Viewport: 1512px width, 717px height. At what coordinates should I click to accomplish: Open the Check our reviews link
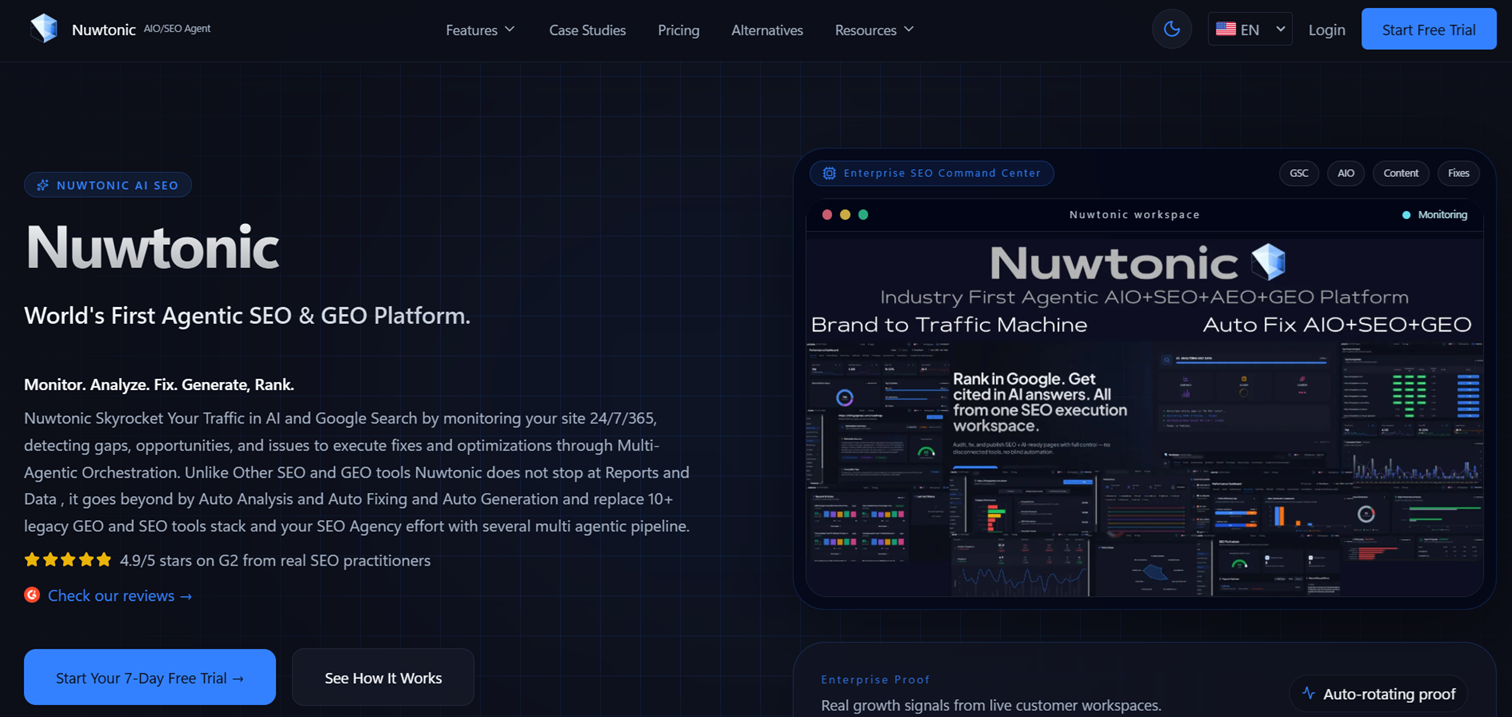pyautogui.click(x=120, y=596)
